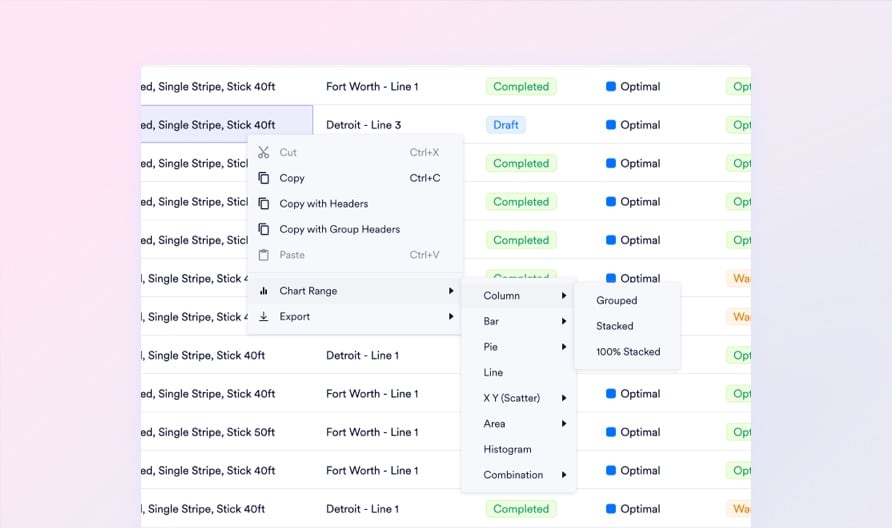Select Copy with Headers
892x528 pixels.
click(354, 204)
